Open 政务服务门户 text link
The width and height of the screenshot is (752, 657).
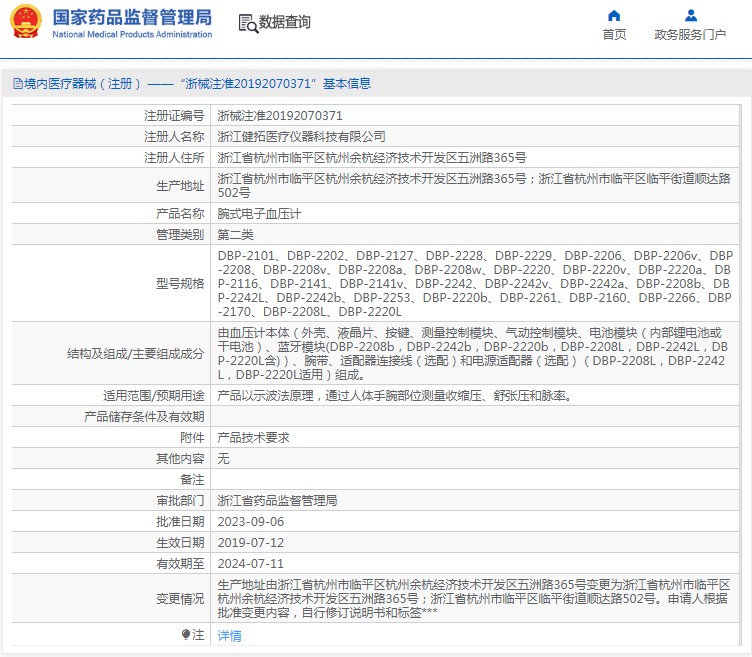coord(690,35)
